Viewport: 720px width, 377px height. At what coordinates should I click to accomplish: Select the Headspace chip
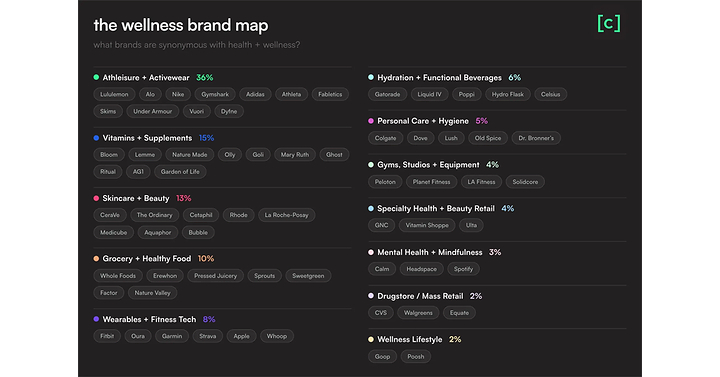[x=422, y=269]
